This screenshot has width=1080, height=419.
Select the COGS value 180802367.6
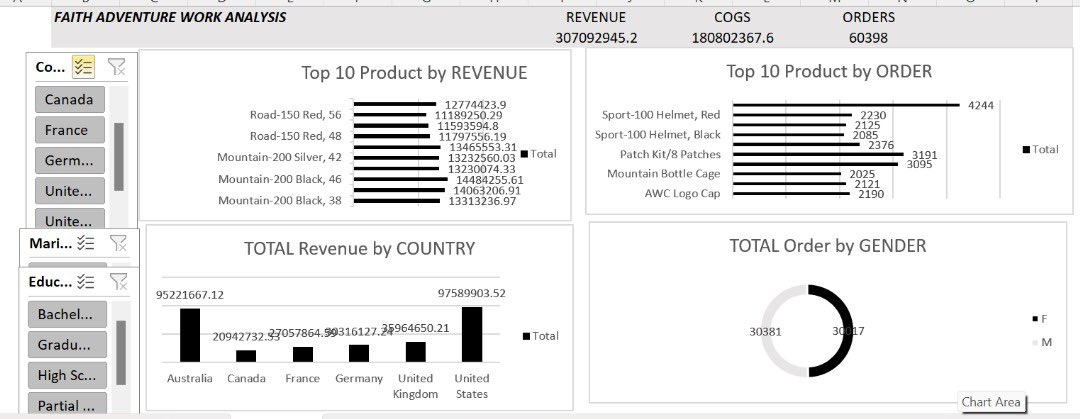pos(732,38)
